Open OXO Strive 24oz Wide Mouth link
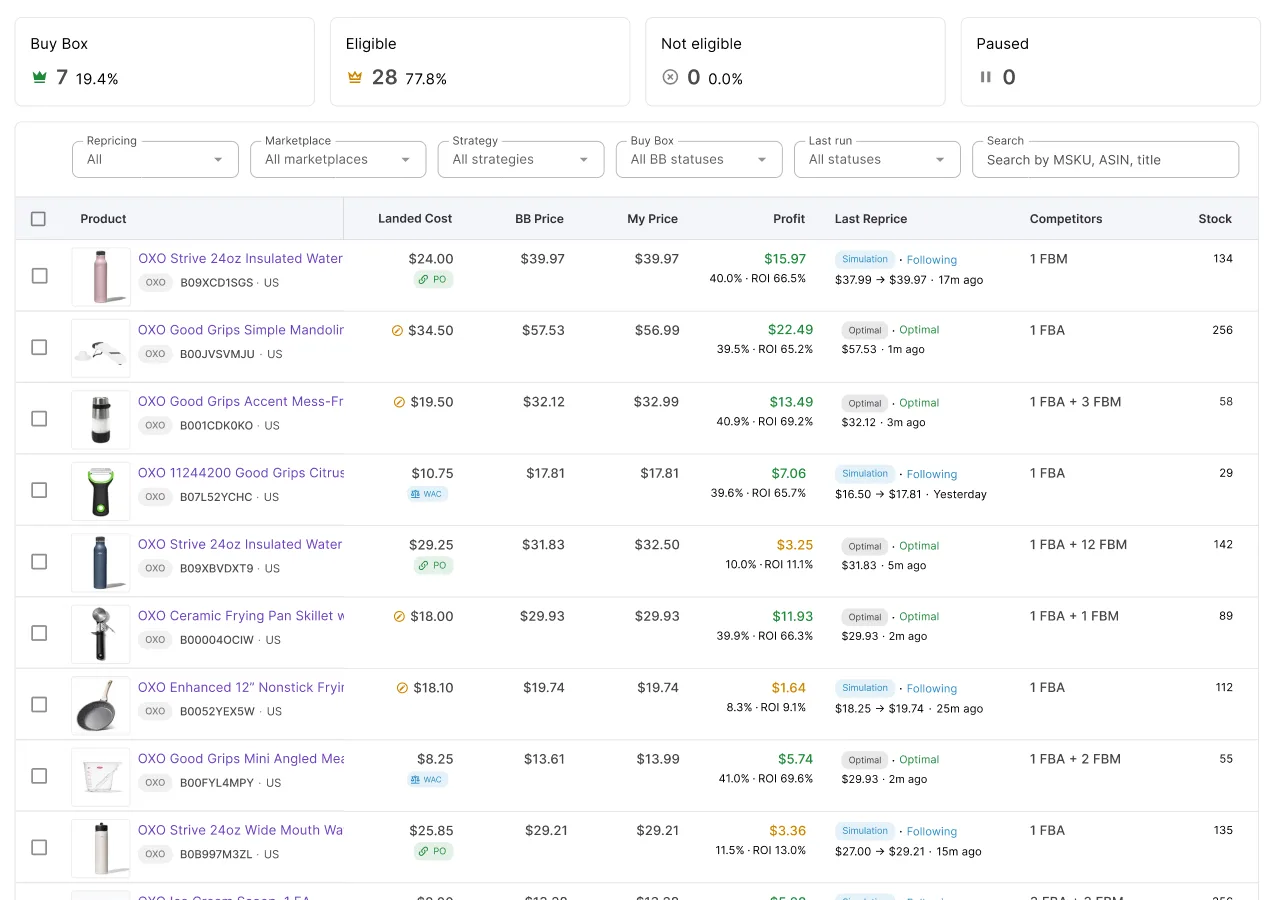 point(241,830)
